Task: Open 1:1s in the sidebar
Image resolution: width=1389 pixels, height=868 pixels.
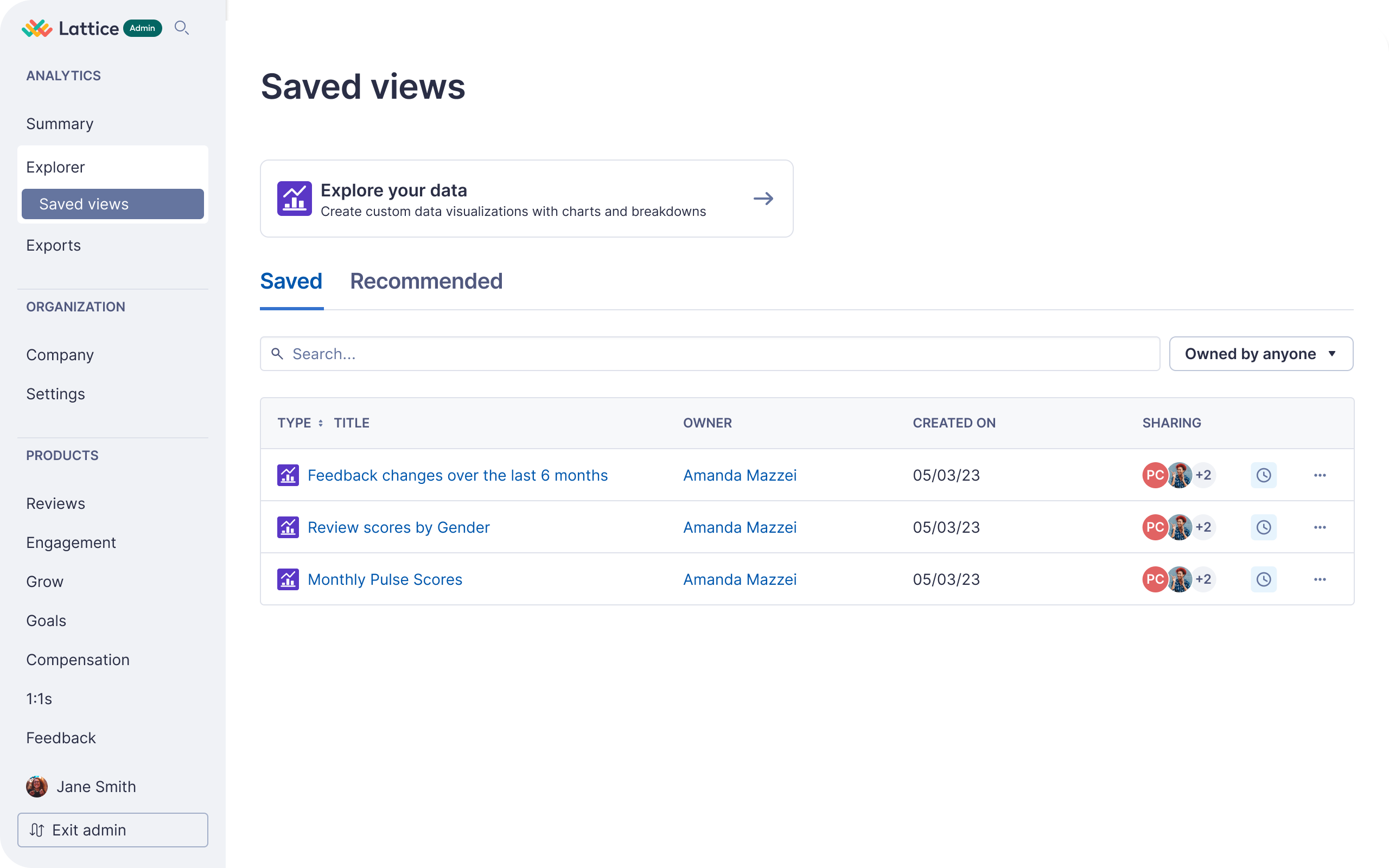Action: (x=39, y=699)
